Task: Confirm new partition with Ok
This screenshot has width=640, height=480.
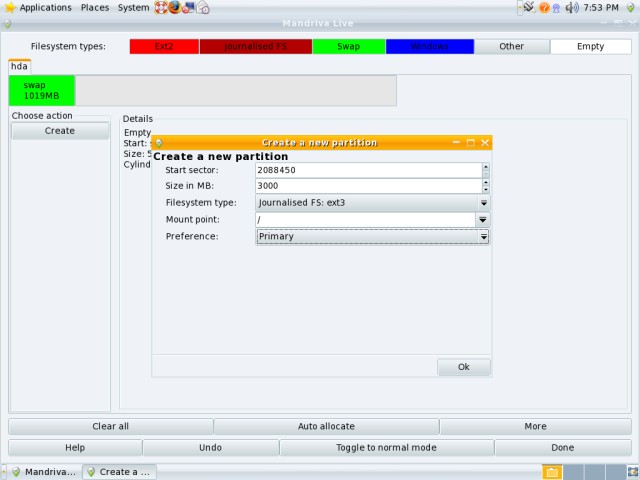Action: click(464, 367)
